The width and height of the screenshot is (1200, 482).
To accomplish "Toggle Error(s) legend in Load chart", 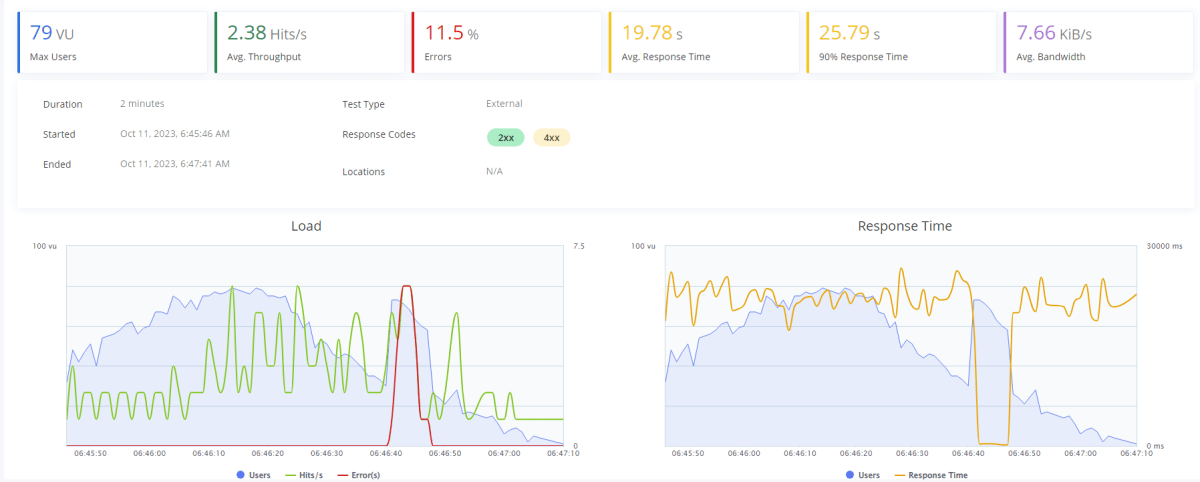I will click(x=359, y=475).
